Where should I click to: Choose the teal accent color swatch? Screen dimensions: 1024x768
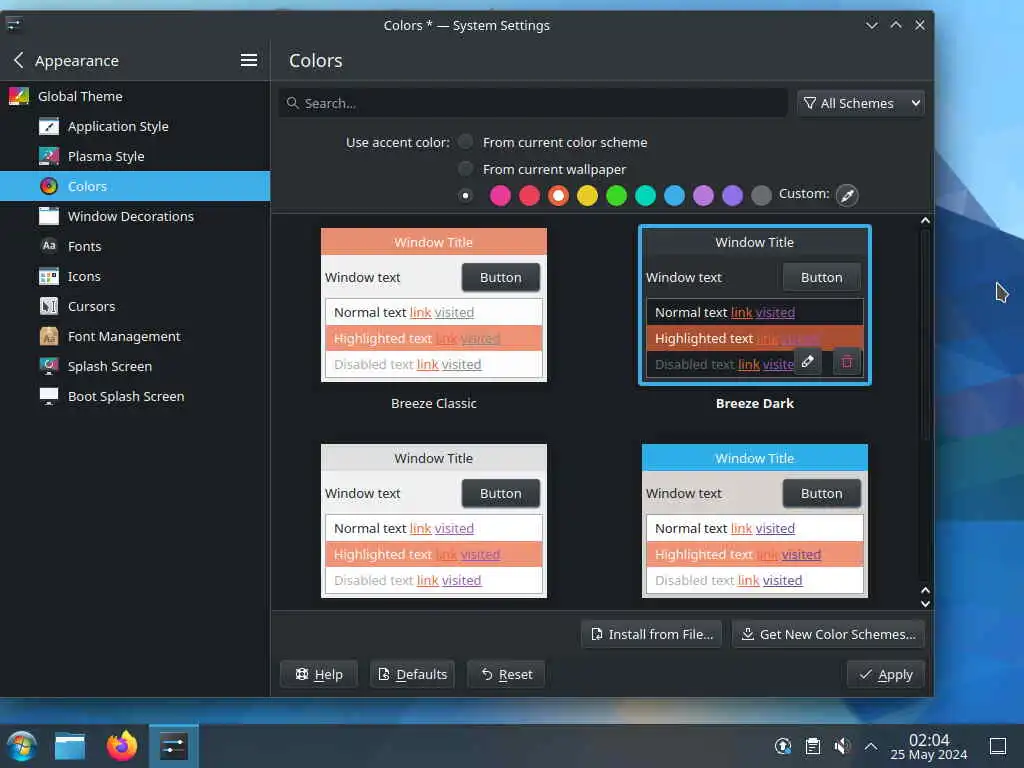coord(645,195)
